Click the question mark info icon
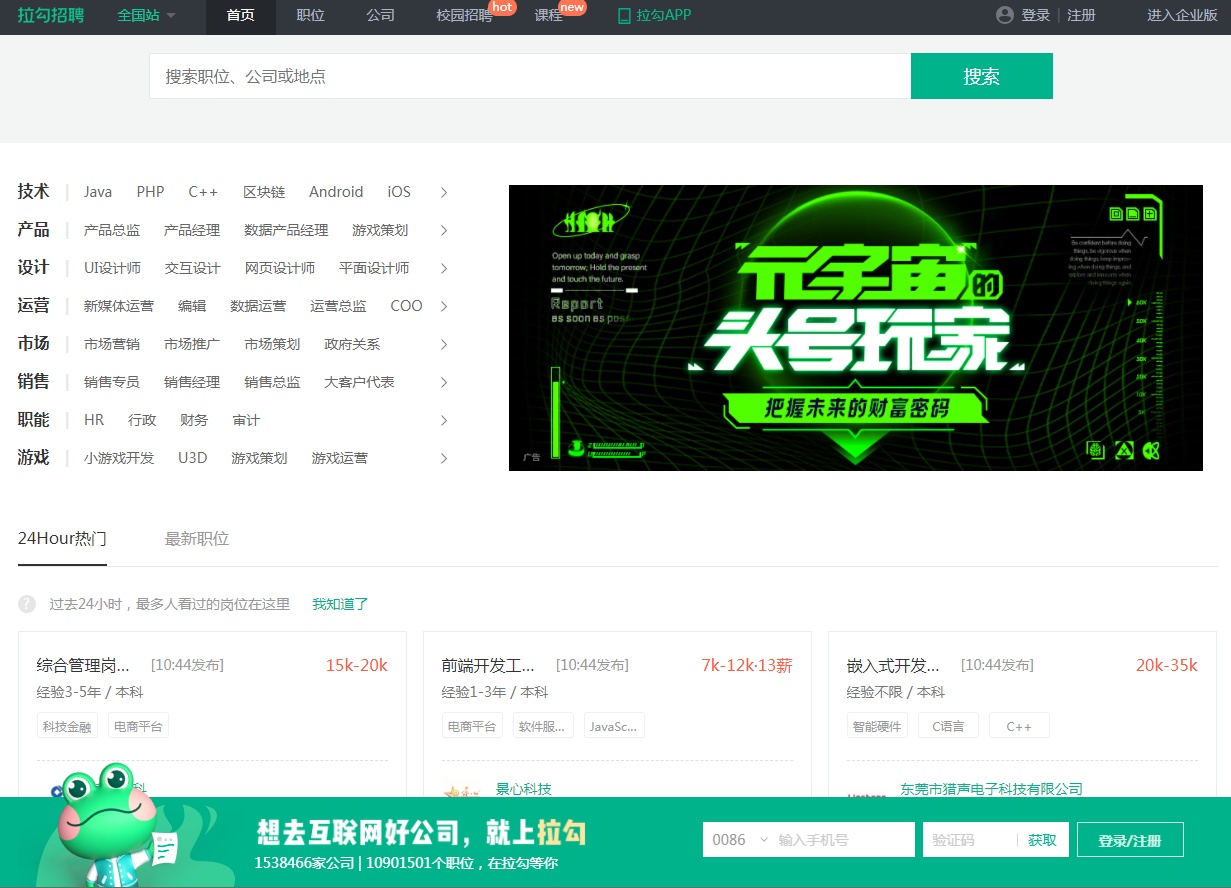Image resolution: width=1231 pixels, height=888 pixels. 27,604
